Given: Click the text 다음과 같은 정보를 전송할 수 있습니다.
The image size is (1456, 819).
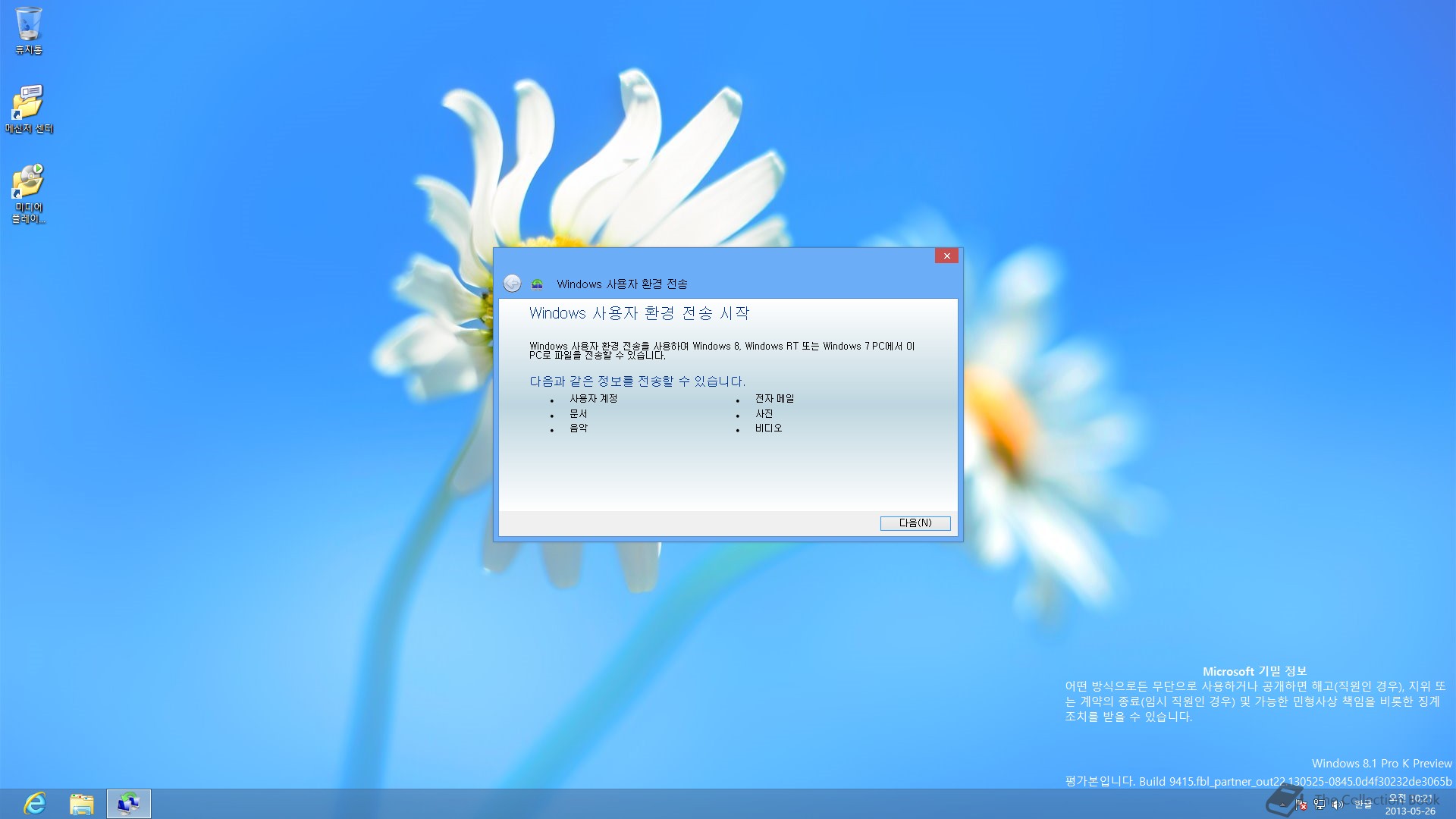Looking at the screenshot, I should pyautogui.click(x=638, y=381).
